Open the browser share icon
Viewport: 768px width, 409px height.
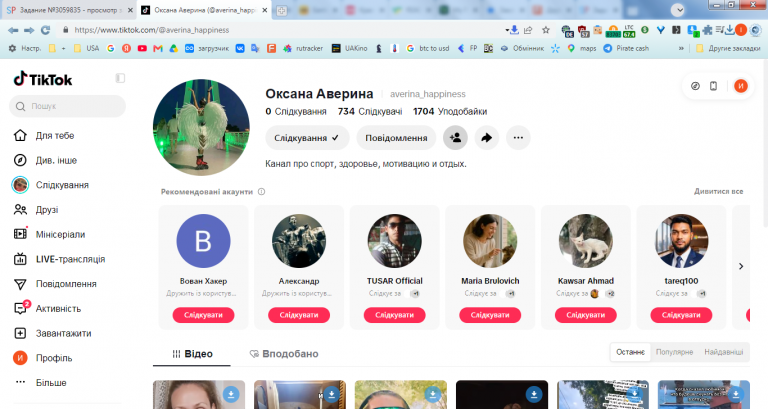point(528,30)
